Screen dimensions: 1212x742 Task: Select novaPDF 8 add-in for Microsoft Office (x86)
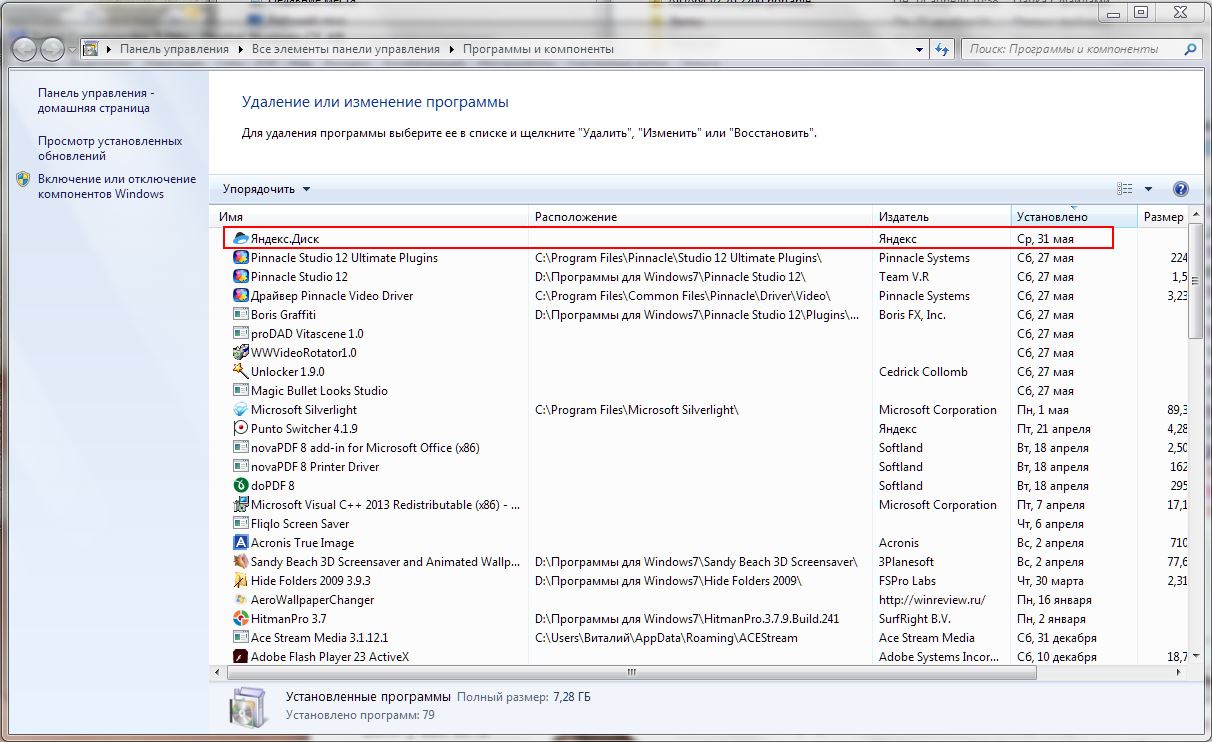pyautogui.click(x=365, y=448)
